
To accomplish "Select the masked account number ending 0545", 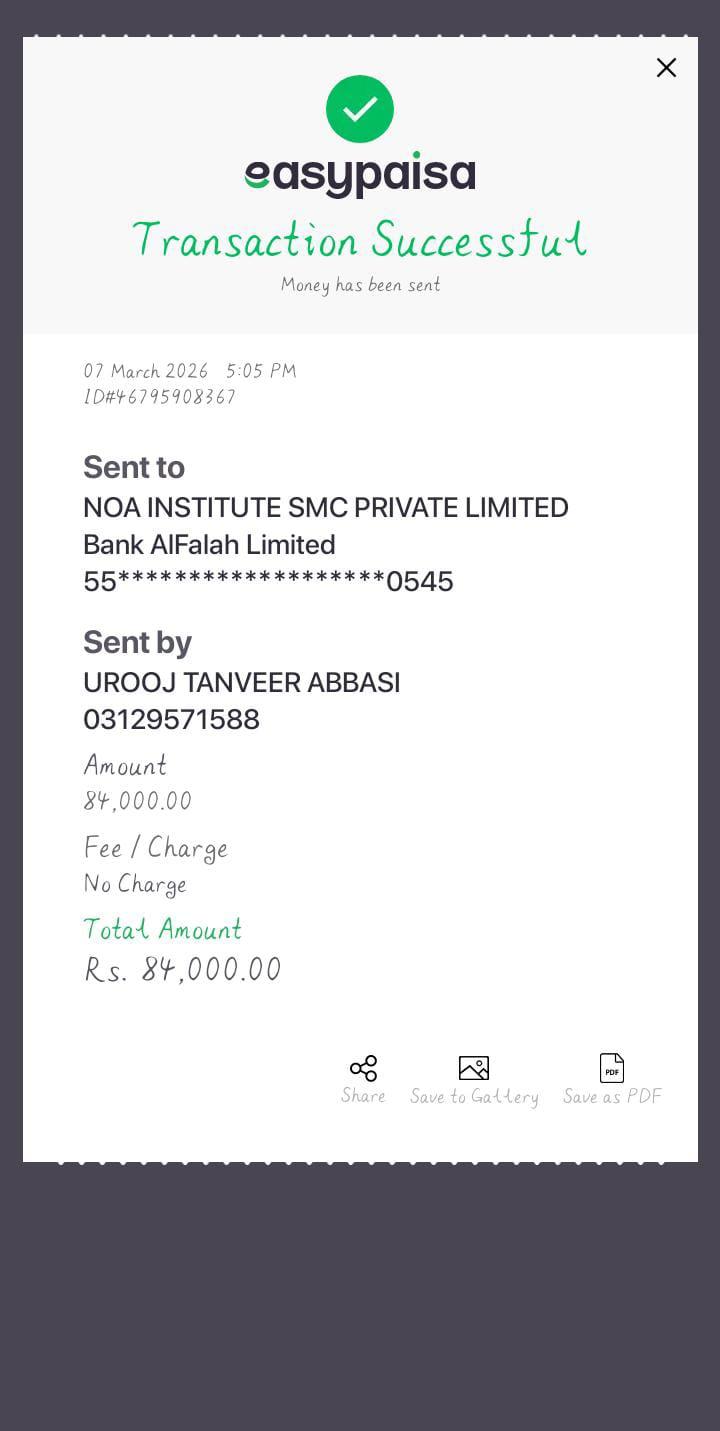I will click(268, 582).
